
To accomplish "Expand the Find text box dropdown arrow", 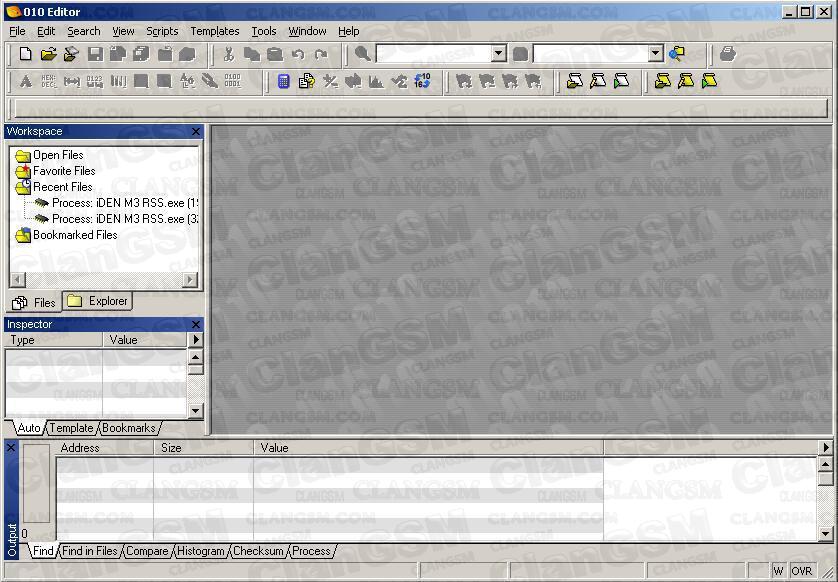I will (499, 53).
